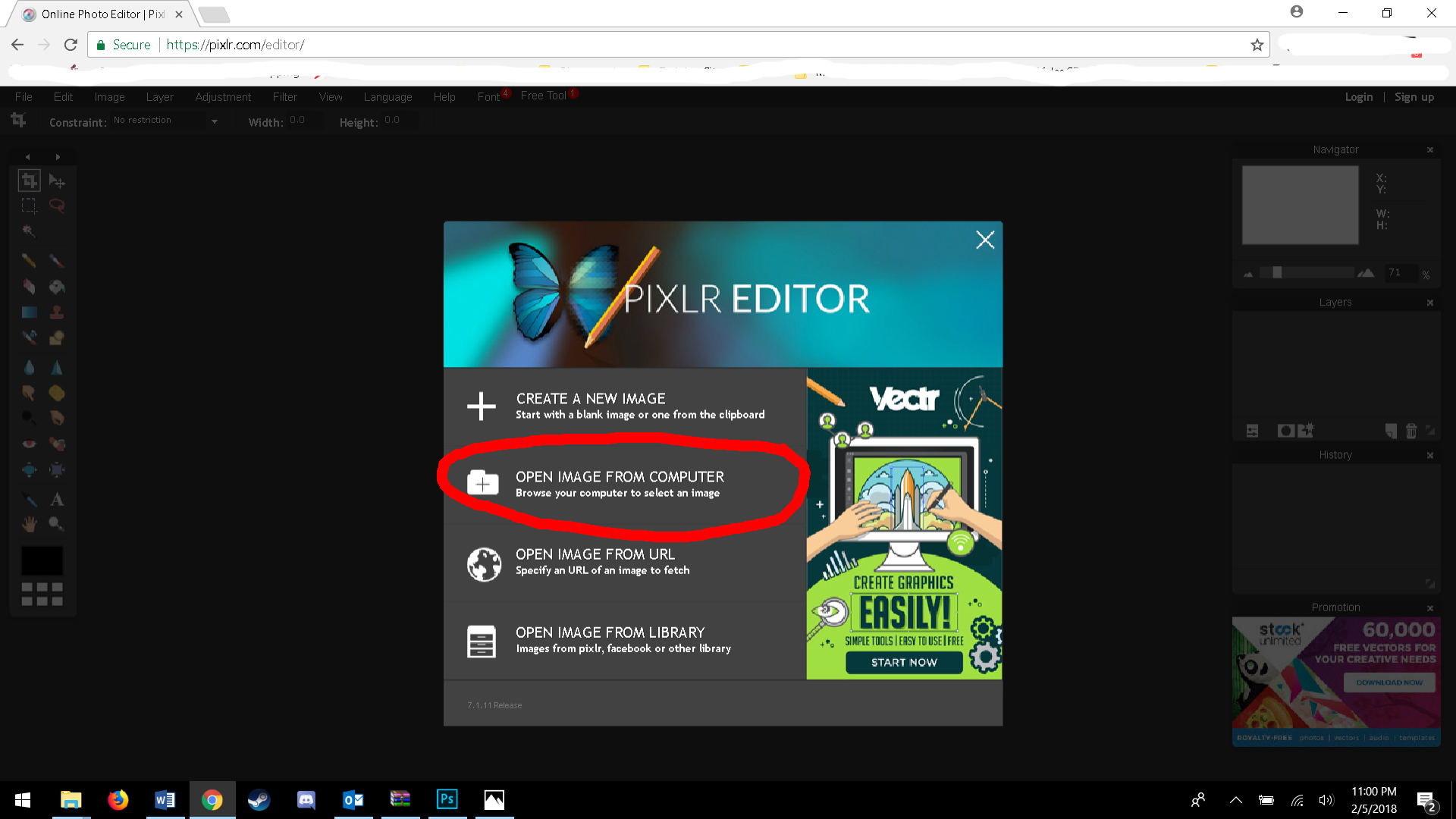1456x819 pixels.
Task: Expand the Constraint dropdown
Action: (215, 121)
